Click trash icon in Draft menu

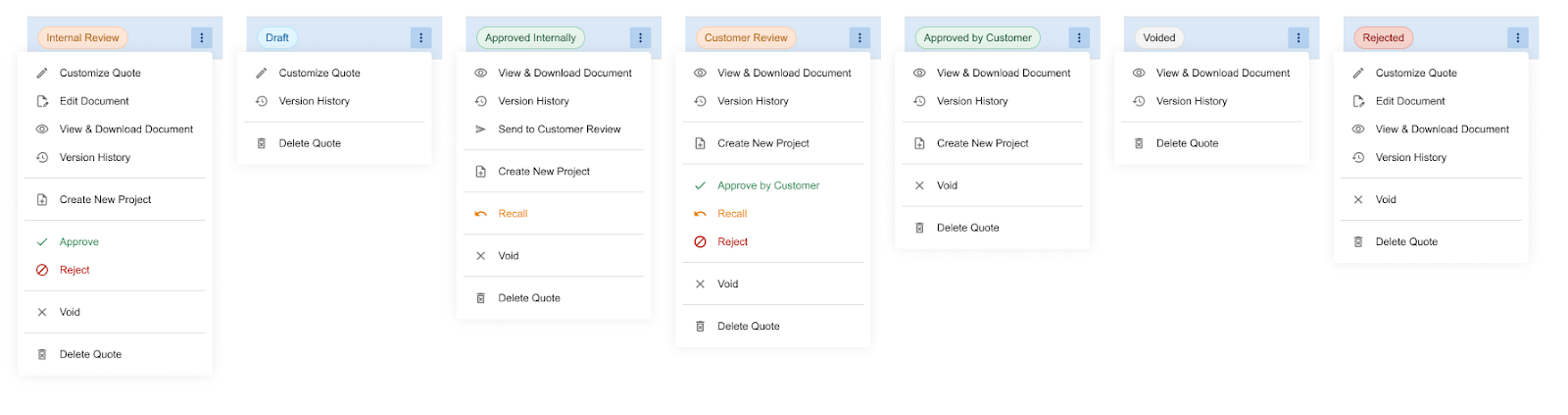click(262, 143)
